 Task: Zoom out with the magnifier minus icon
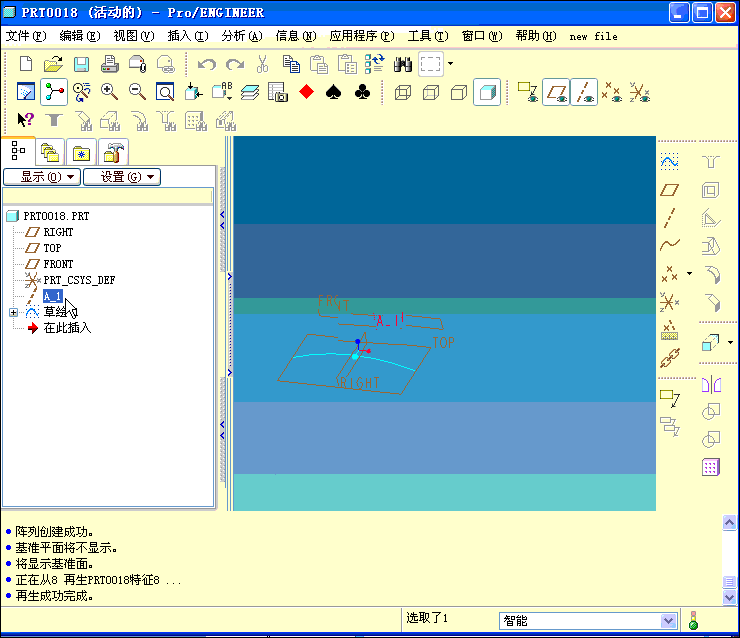(137, 92)
